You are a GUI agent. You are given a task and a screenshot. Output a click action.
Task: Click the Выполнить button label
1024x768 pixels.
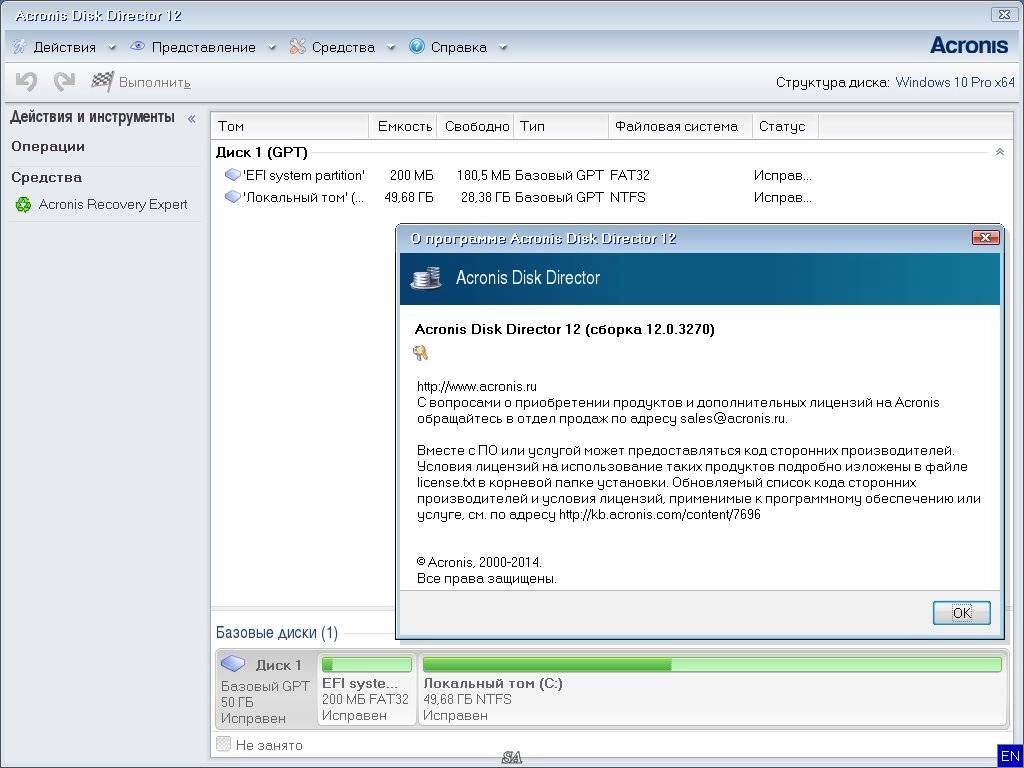(155, 82)
